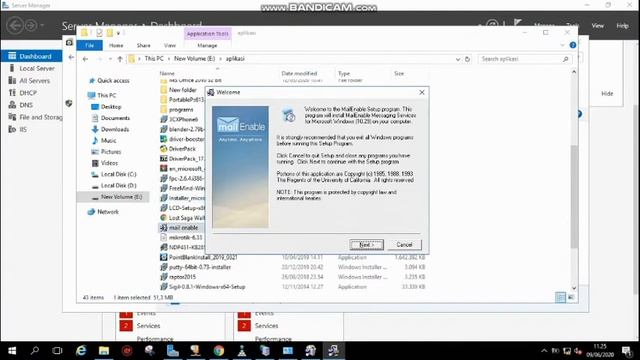Select the 'raptor2015' file
Screen dimensions: 640x360
click(182, 277)
